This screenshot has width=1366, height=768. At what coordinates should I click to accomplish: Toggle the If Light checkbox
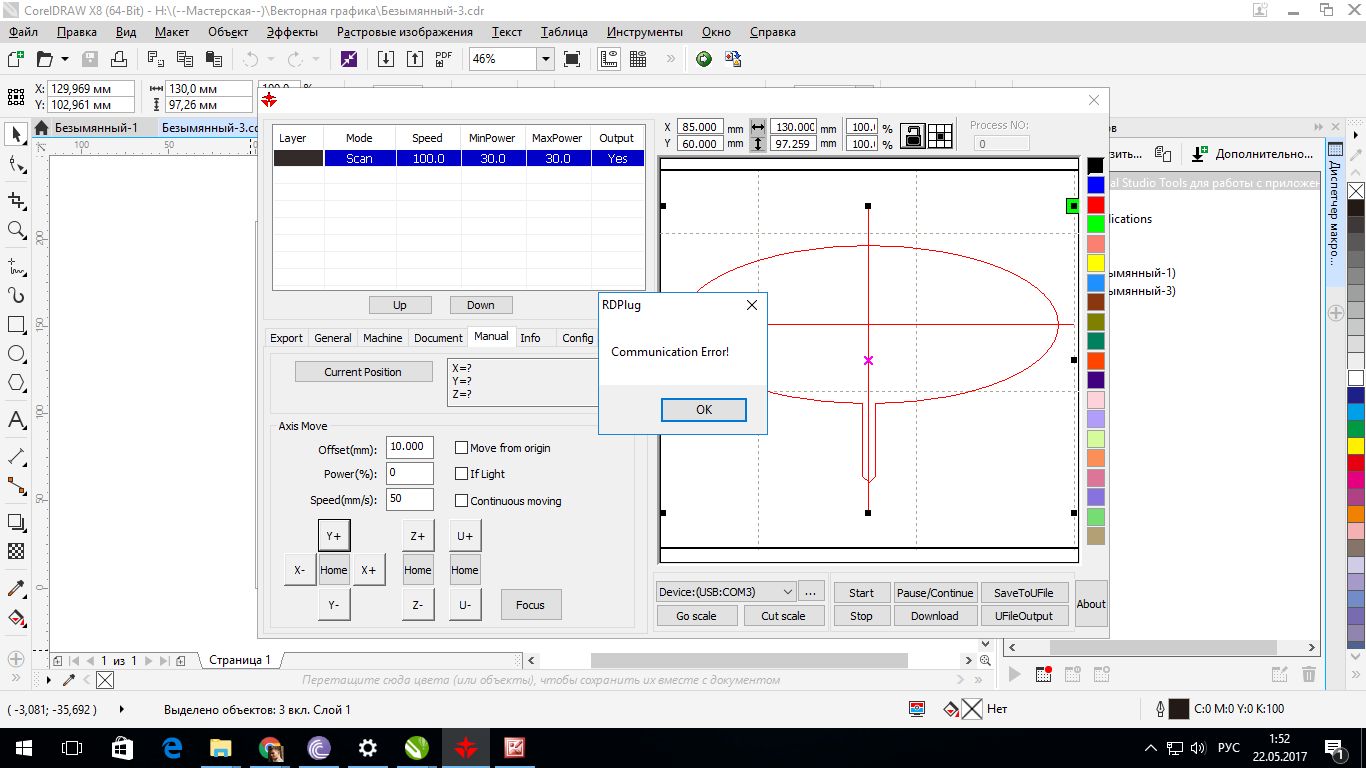click(x=461, y=474)
